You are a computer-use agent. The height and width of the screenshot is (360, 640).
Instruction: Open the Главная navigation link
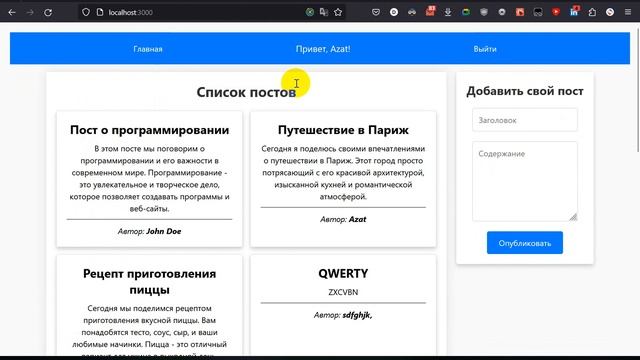click(148, 49)
